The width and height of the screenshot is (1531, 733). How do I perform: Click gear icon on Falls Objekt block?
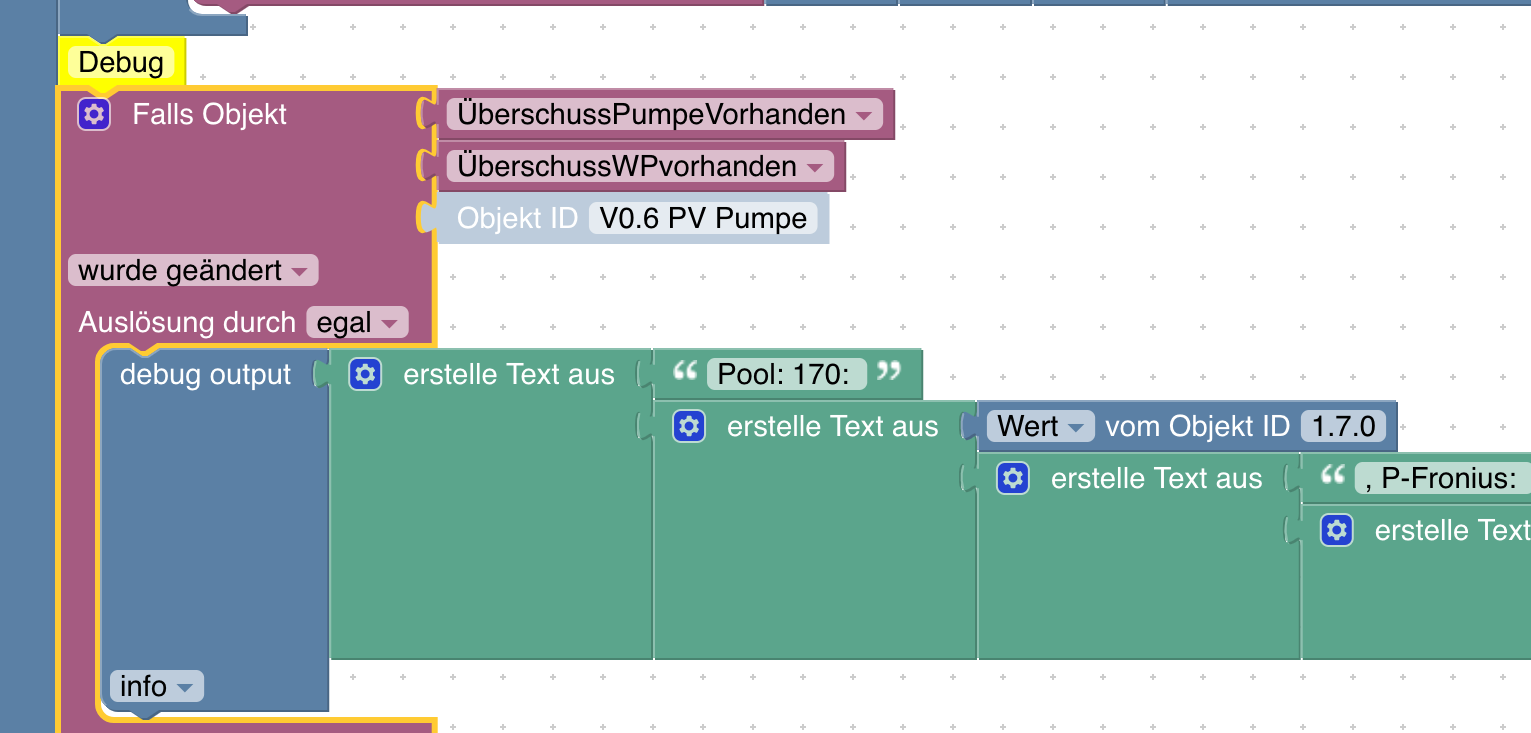click(x=94, y=115)
